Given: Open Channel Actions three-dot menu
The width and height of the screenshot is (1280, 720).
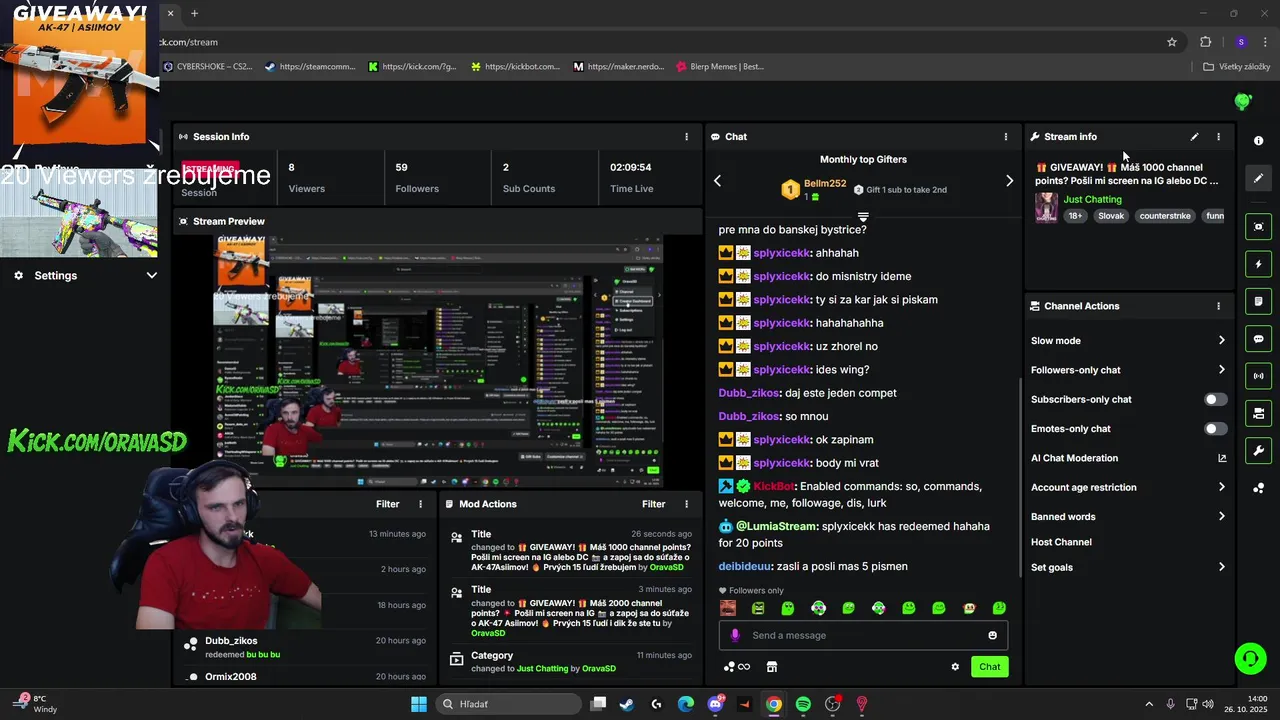Looking at the screenshot, I should (x=1218, y=306).
